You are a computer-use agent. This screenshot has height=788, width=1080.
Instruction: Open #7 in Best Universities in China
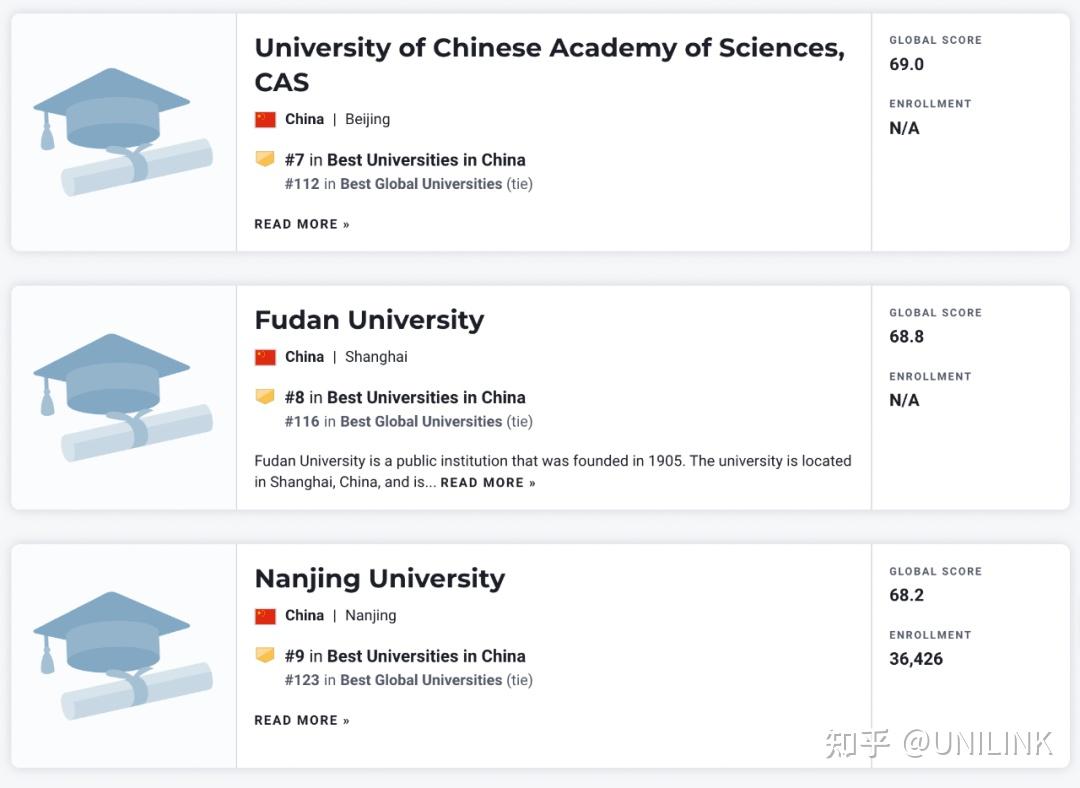pyautogui.click(x=405, y=160)
